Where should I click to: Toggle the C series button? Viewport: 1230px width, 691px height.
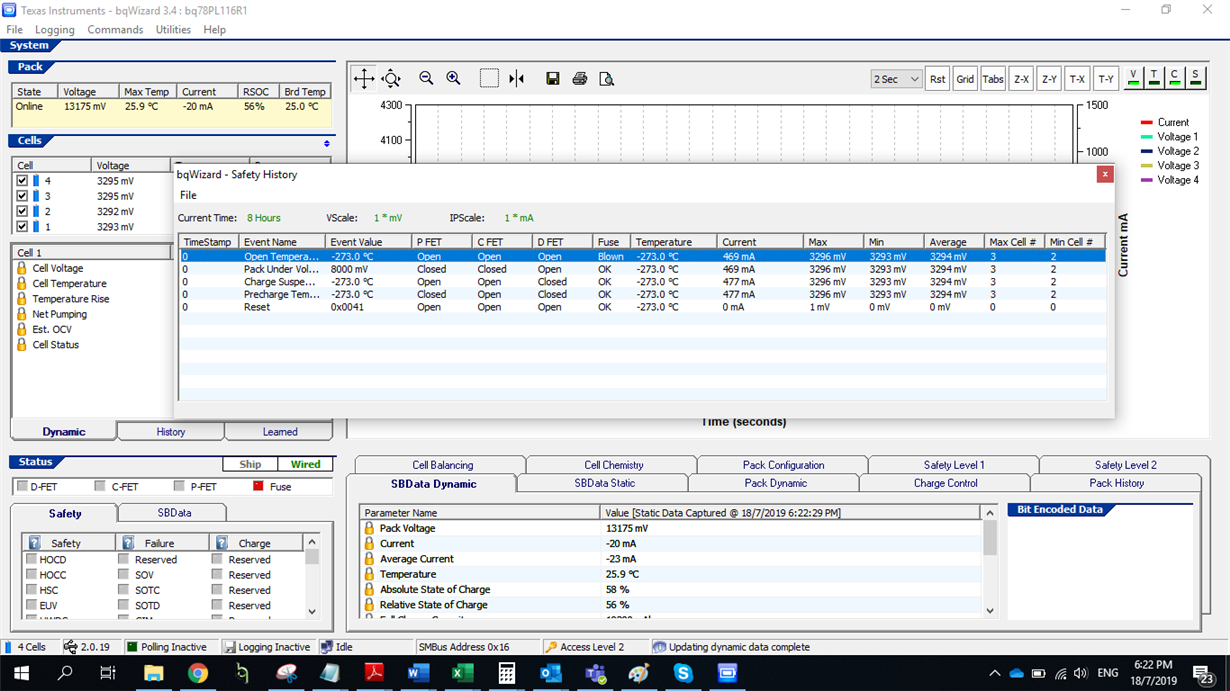click(x=1175, y=78)
